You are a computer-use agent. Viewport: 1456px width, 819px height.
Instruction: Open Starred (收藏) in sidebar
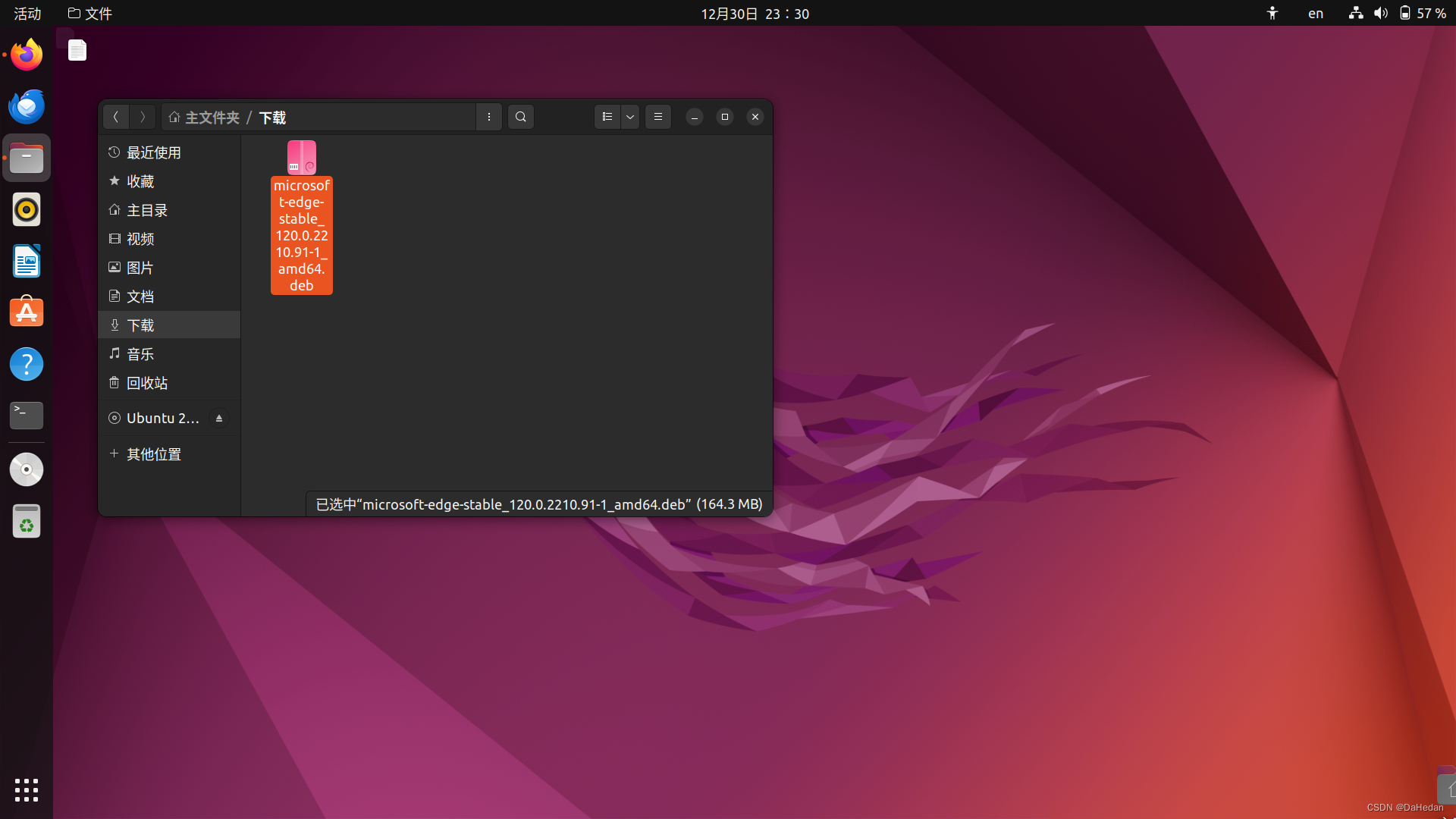pos(140,181)
